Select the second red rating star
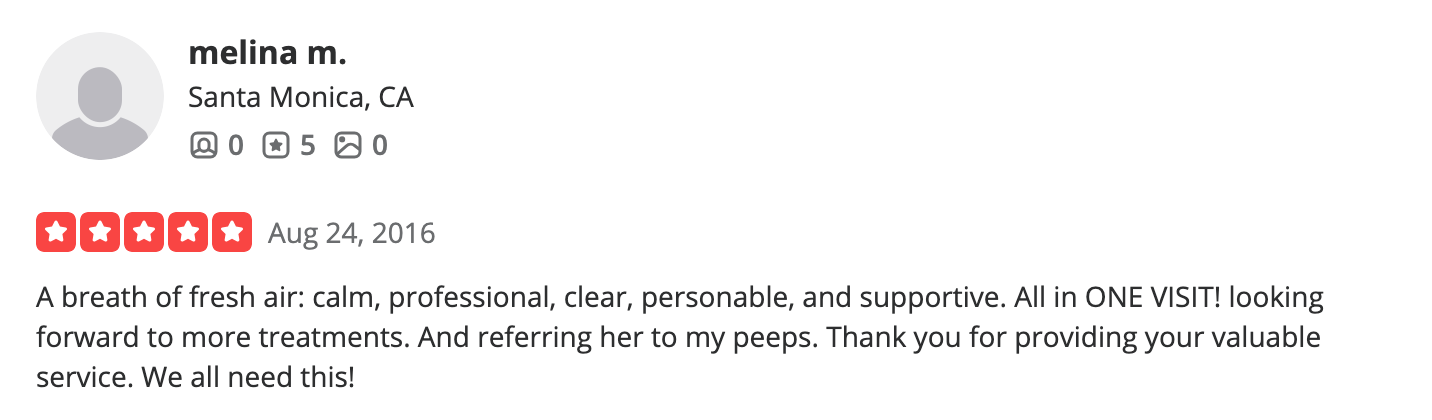 pos(100,233)
